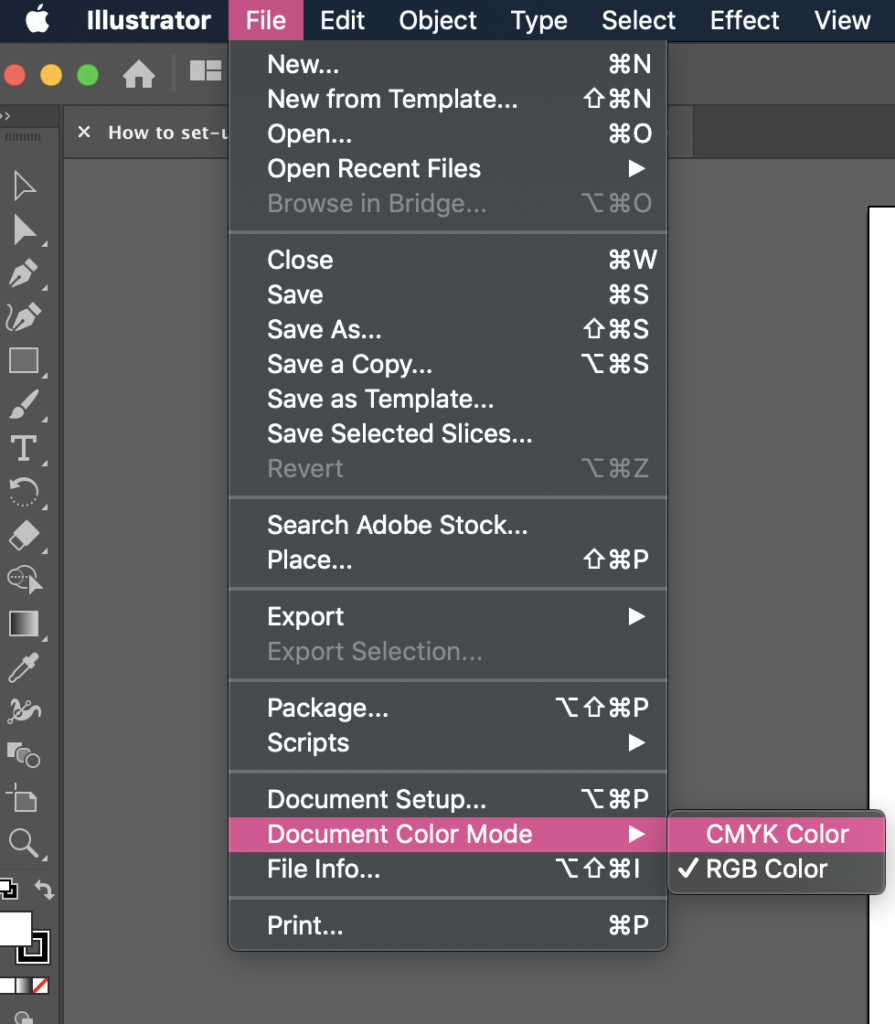Open the Open Recent Files submenu
Viewport: 895px width, 1024px height.
373,169
